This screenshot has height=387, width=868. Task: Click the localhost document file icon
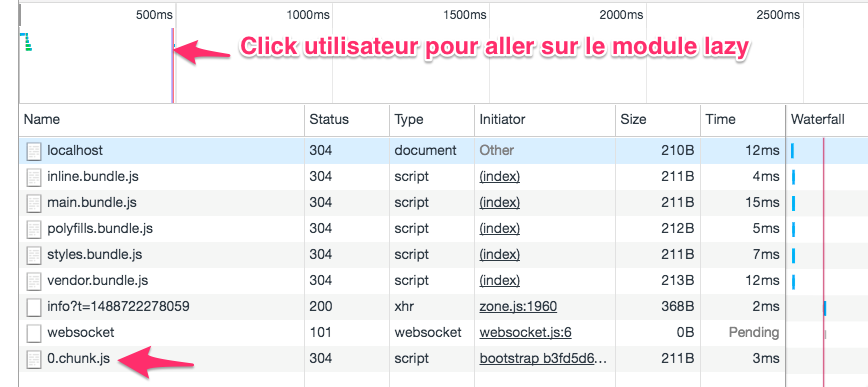[34, 151]
